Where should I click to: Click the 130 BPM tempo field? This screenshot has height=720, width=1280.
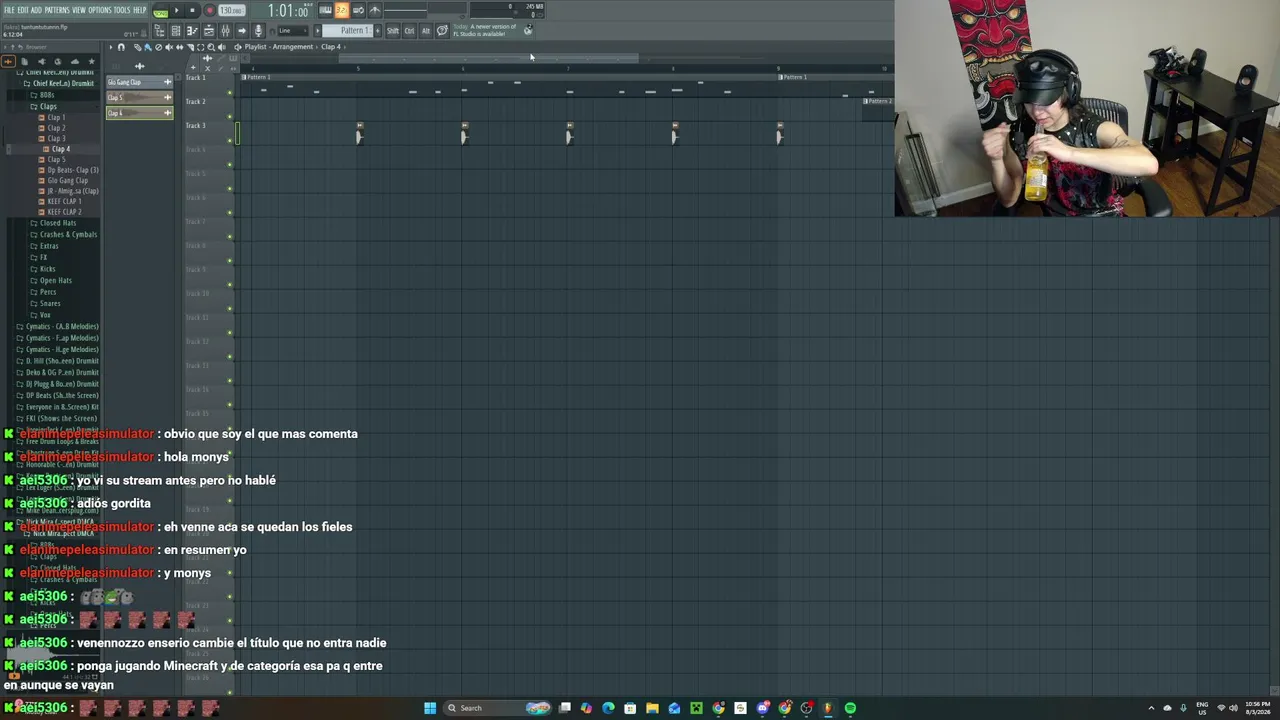pos(231,11)
